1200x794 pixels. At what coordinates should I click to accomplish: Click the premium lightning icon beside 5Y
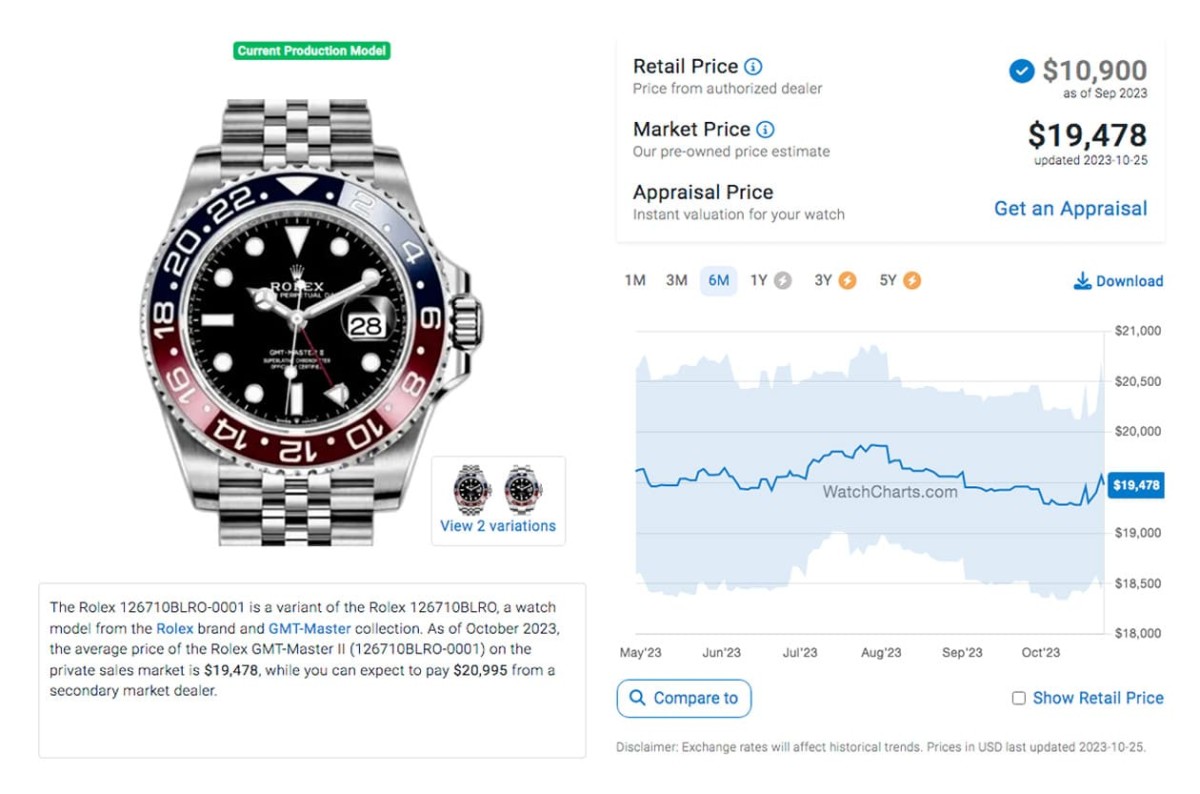[912, 281]
